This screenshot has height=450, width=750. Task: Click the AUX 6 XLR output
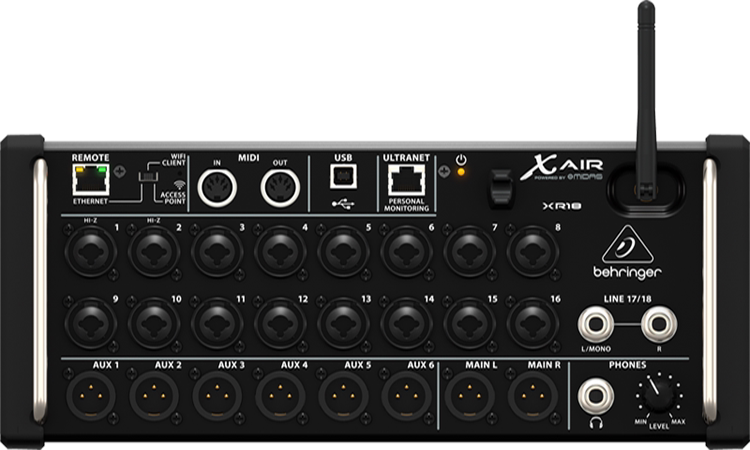pyautogui.click(x=407, y=396)
